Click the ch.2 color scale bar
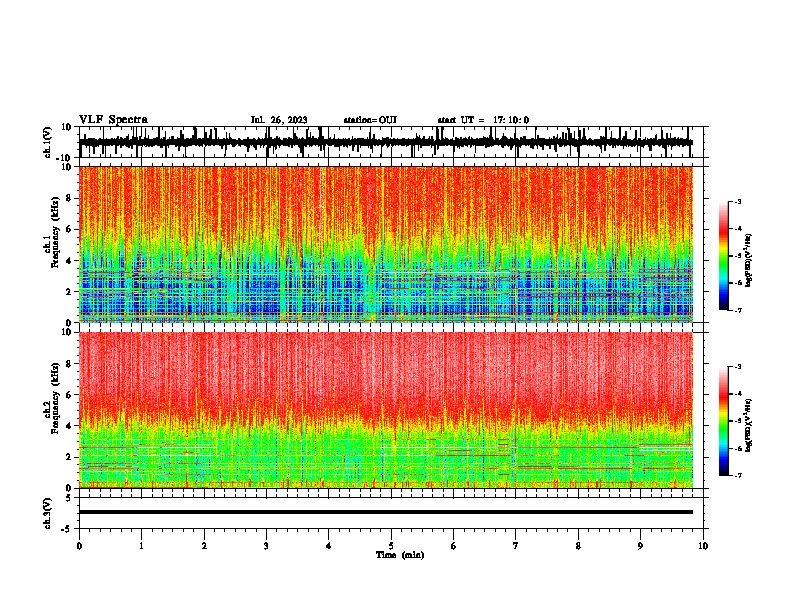 724,421
